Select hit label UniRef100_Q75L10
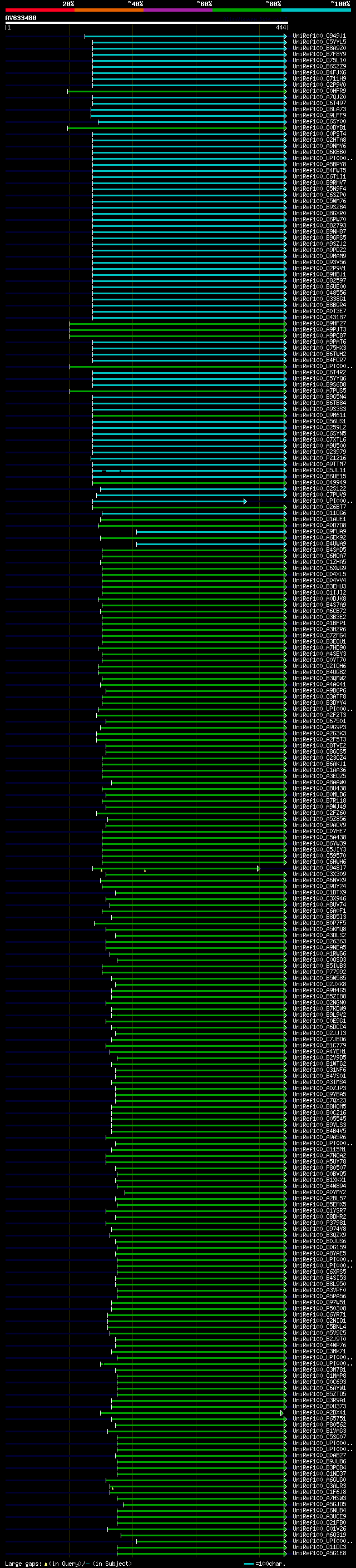The width and height of the screenshot is (356, 1568). pyautogui.click(x=319, y=60)
